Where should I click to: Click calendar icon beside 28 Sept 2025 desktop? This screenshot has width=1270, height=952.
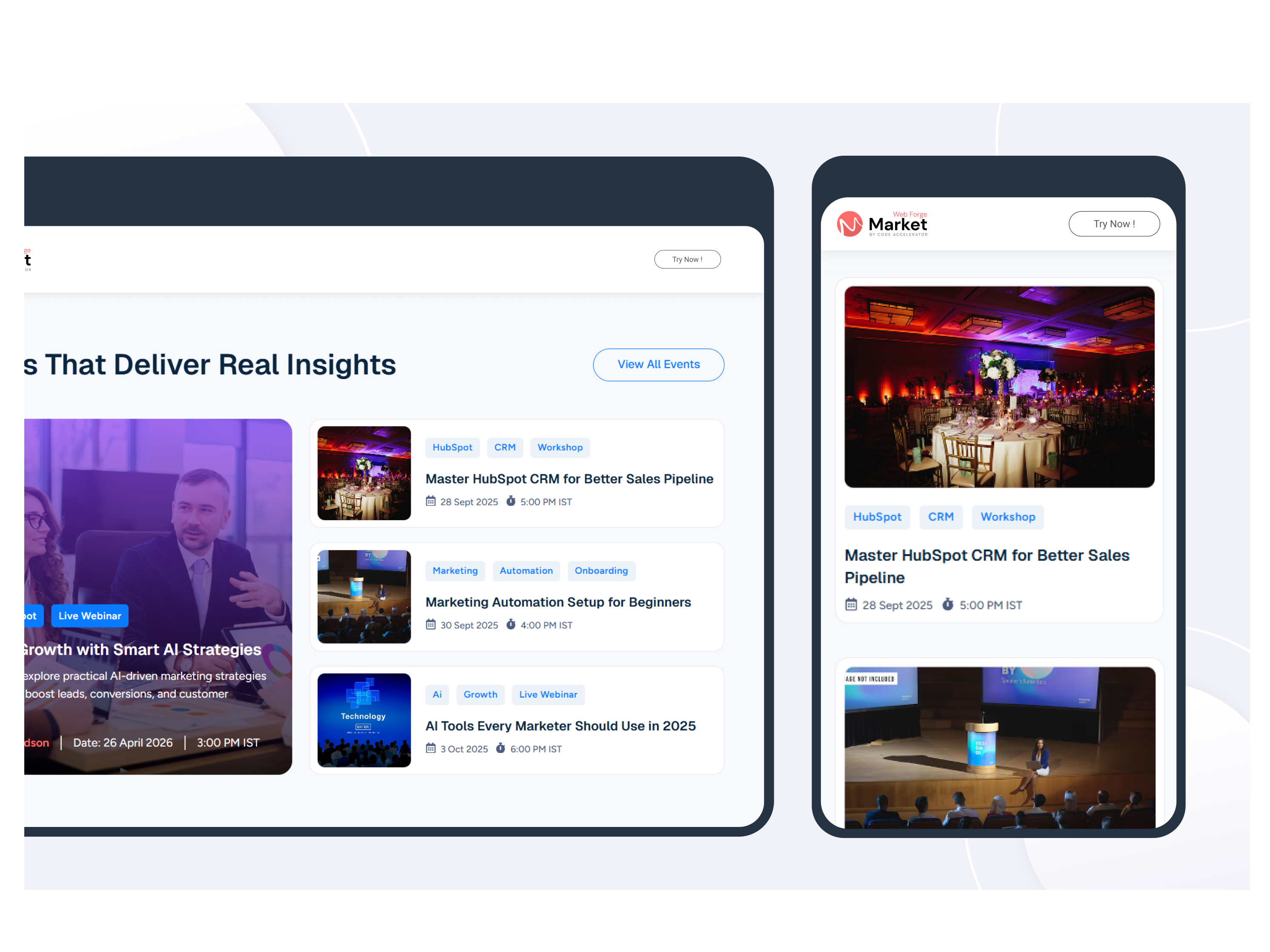(x=431, y=502)
